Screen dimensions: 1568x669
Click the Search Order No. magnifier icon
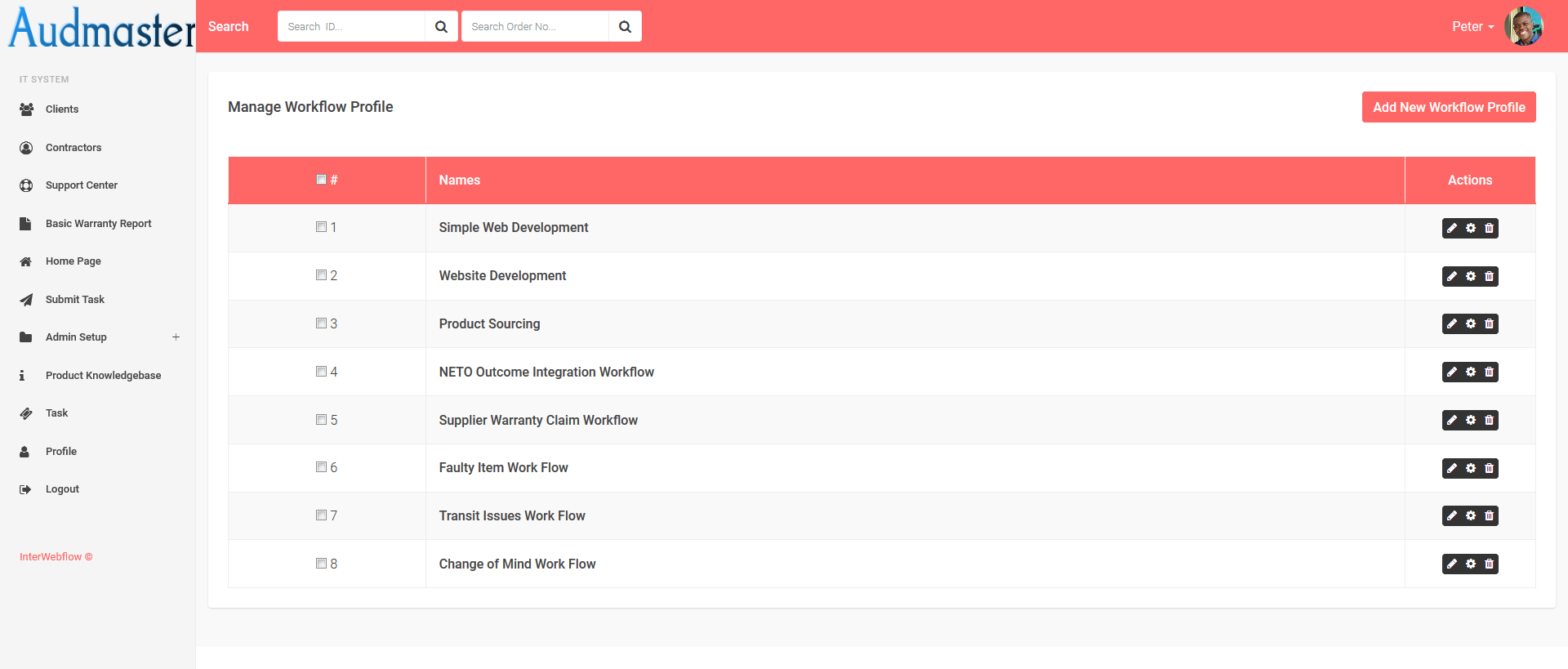coord(625,27)
